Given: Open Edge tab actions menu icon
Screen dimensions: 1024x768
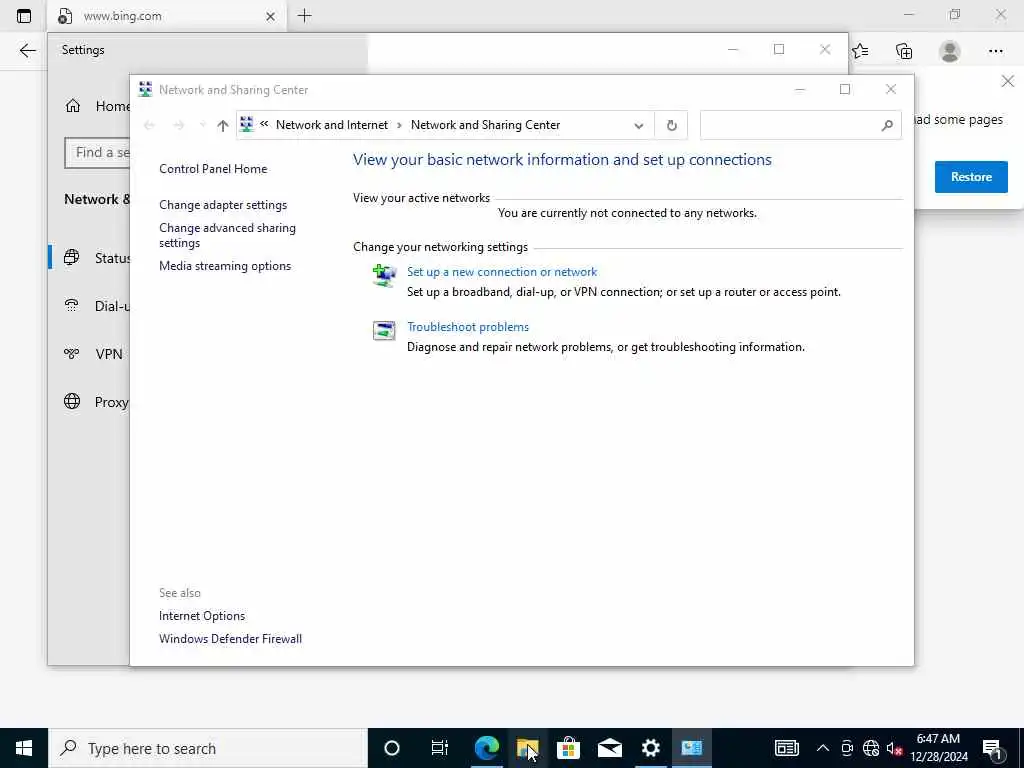Looking at the screenshot, I should point(24,16).
